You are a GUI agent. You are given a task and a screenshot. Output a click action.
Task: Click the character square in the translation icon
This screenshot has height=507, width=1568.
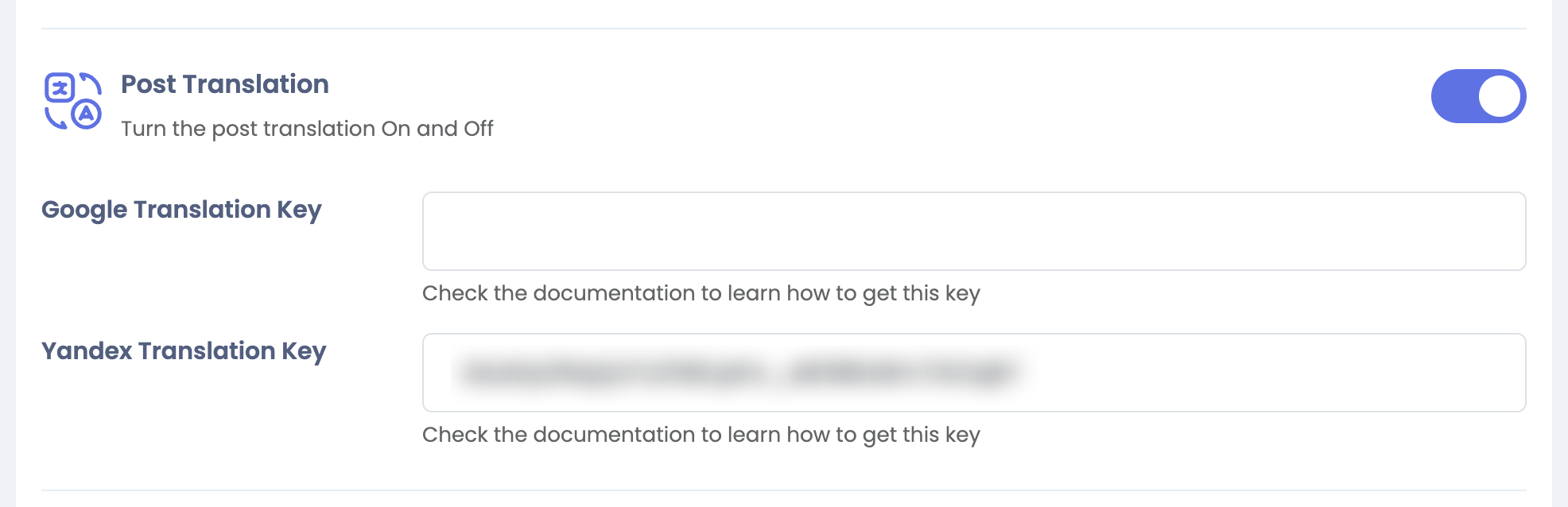(x=60, y=87)
